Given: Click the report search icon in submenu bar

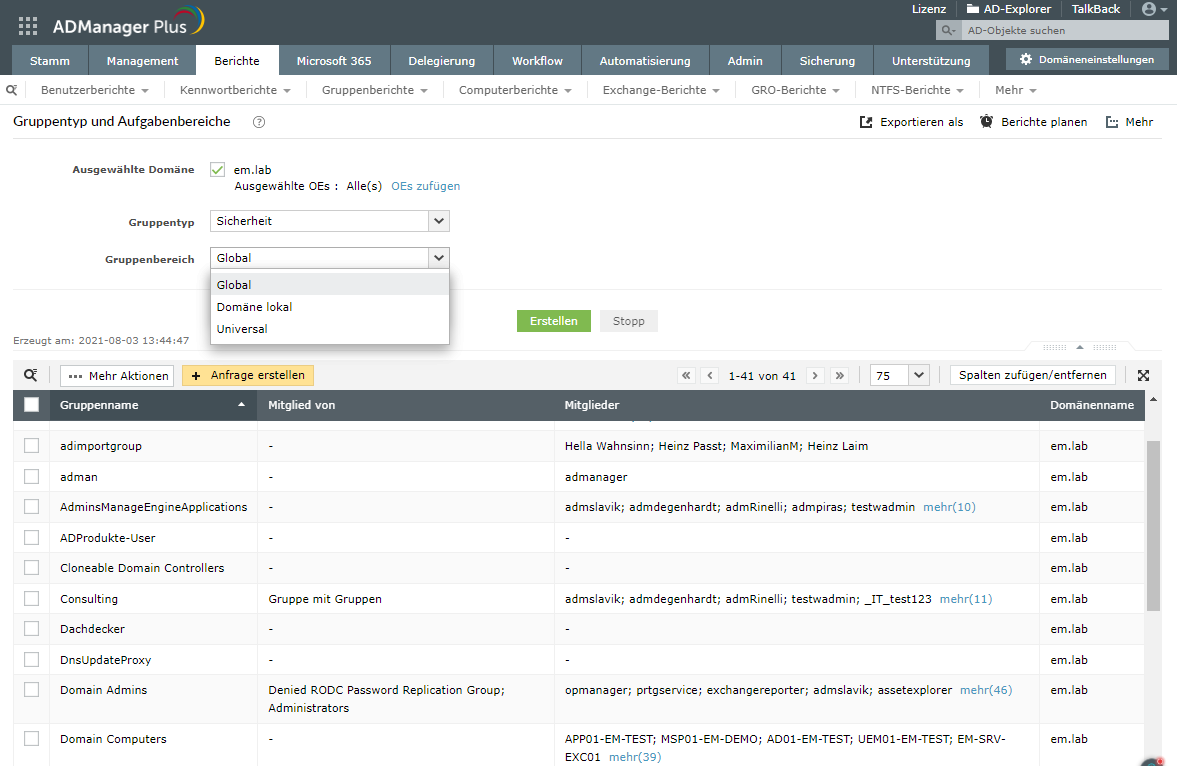Looking at the screenshot, I should (x=11, y=90).
